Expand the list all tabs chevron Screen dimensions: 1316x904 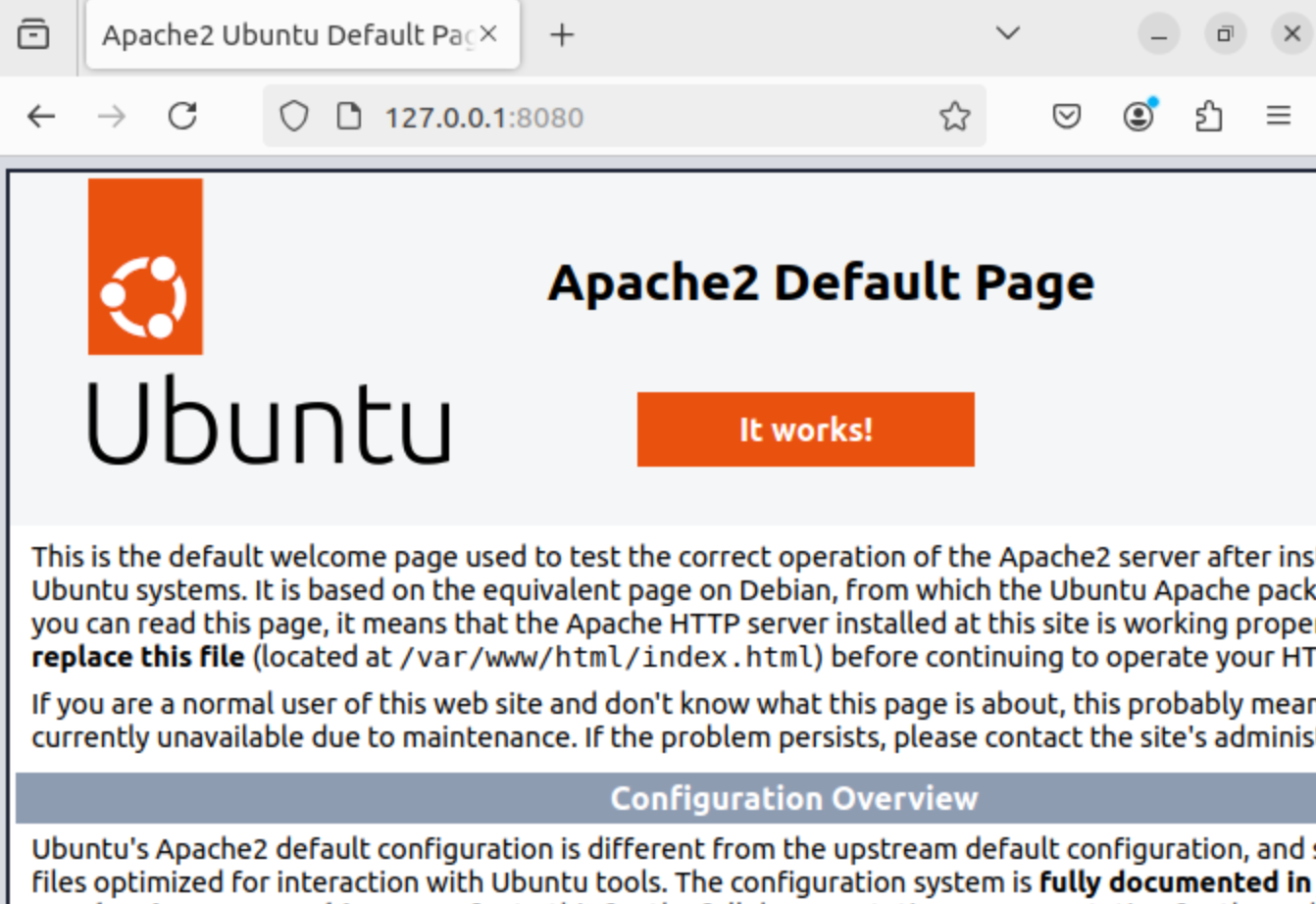pyautogui.click(x=1007, y=34)
